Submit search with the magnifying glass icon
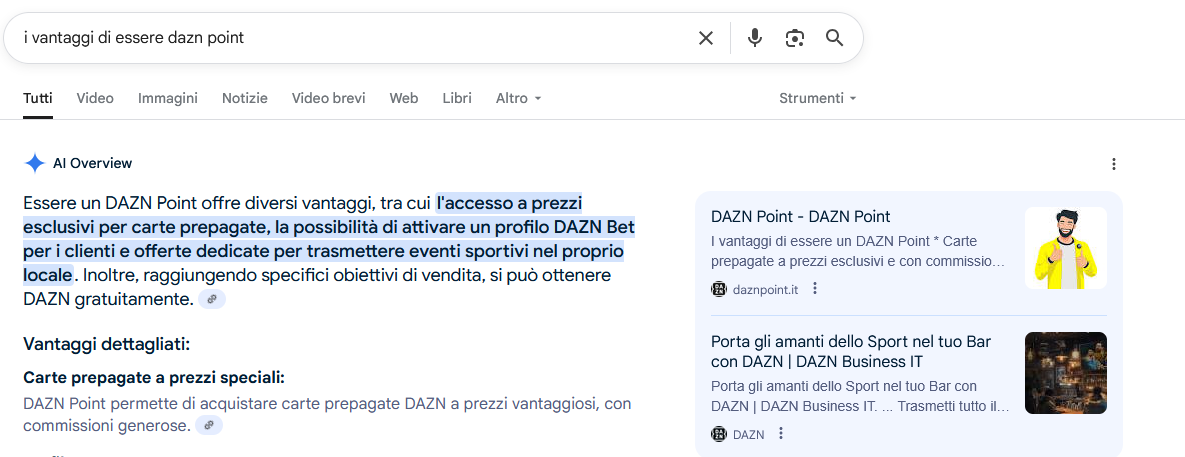Viewport: 1185px width, 457px height. pyautogui.click(x=834, y=38)
